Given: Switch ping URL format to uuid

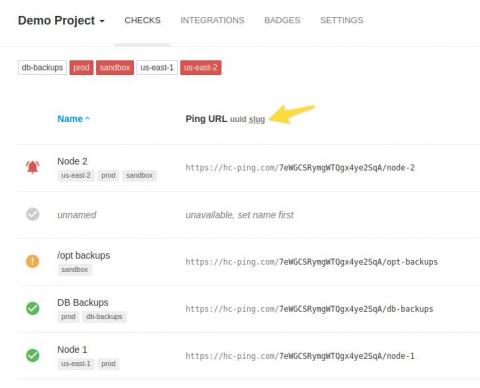Looking at the screenshot, I should click(238, 119).
